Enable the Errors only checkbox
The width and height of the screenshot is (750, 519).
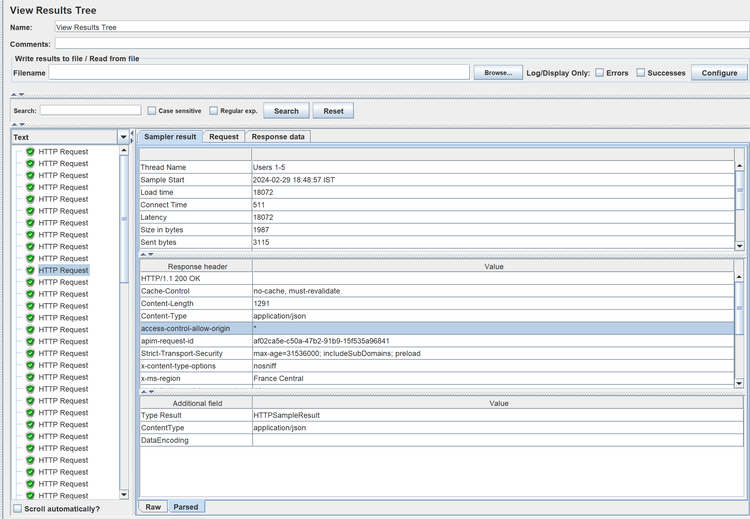(x=599, y=73)
